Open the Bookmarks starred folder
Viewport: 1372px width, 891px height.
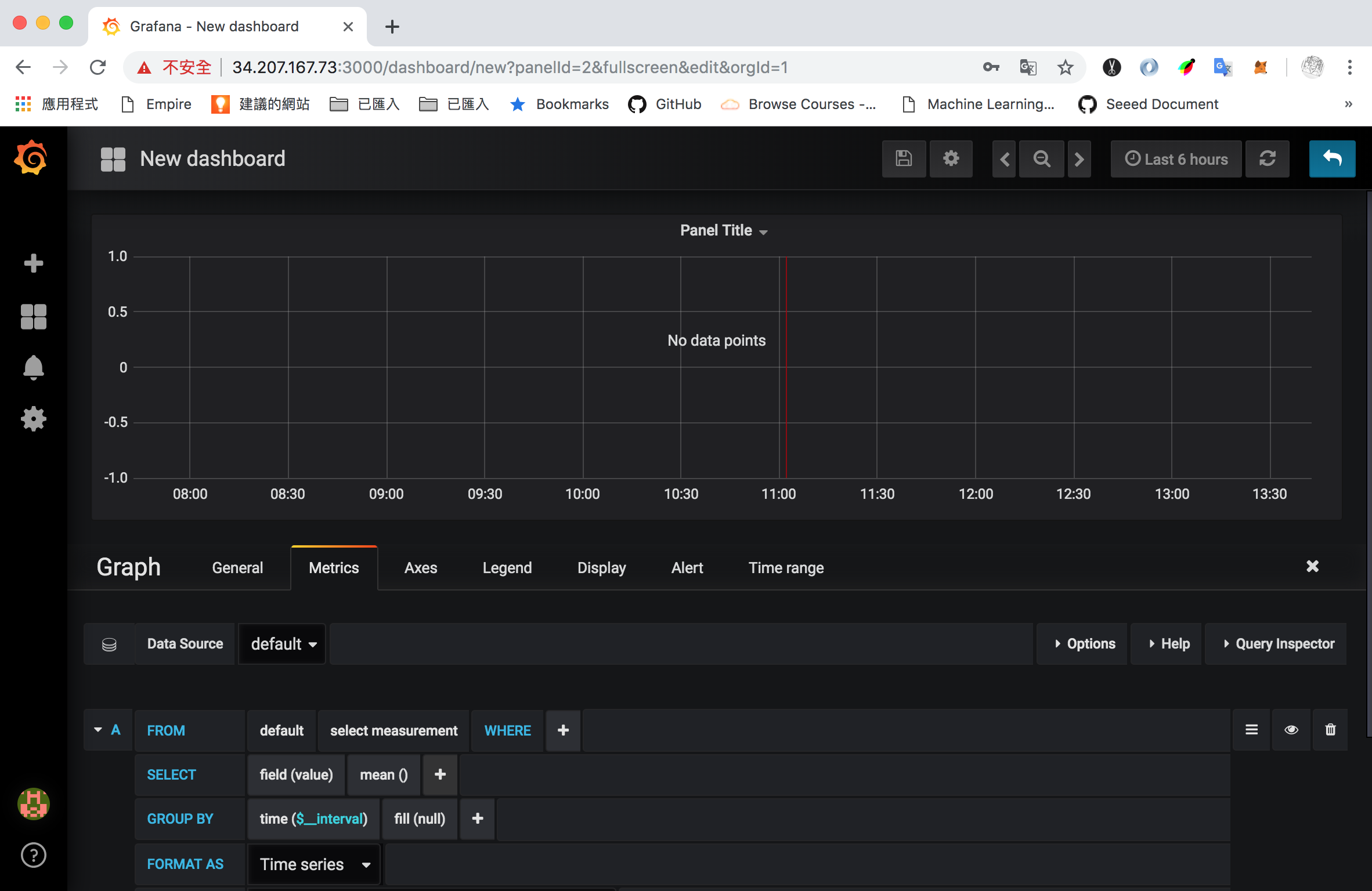(559, 104)
